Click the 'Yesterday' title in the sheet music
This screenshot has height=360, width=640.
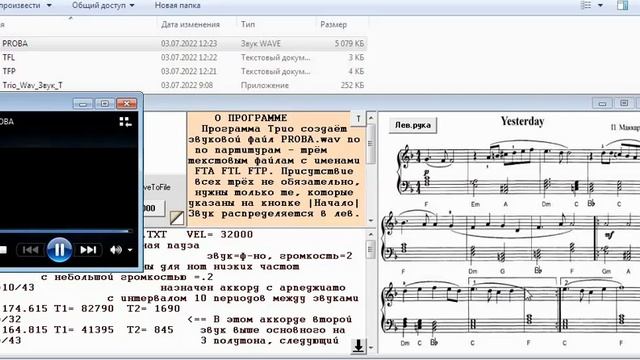(522, 121)
